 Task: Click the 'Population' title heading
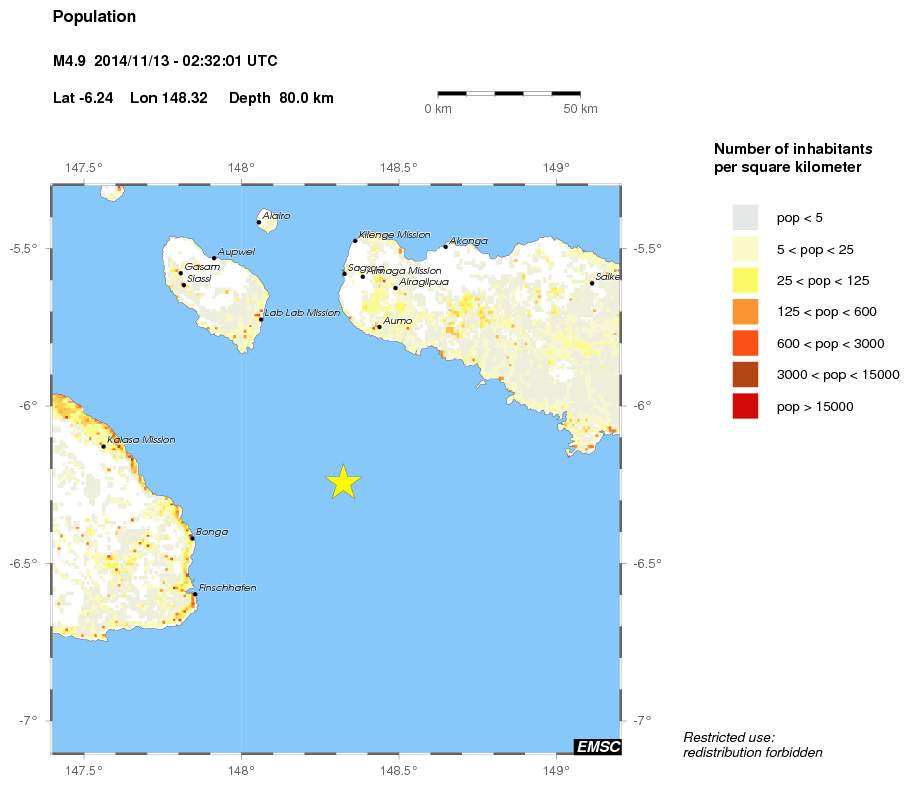click(x=94, y=17)
